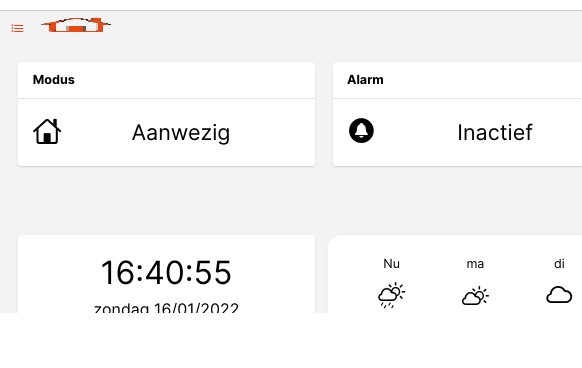Open the ma forecast day label
582x368 pixels.
click(x=475, y=264)
